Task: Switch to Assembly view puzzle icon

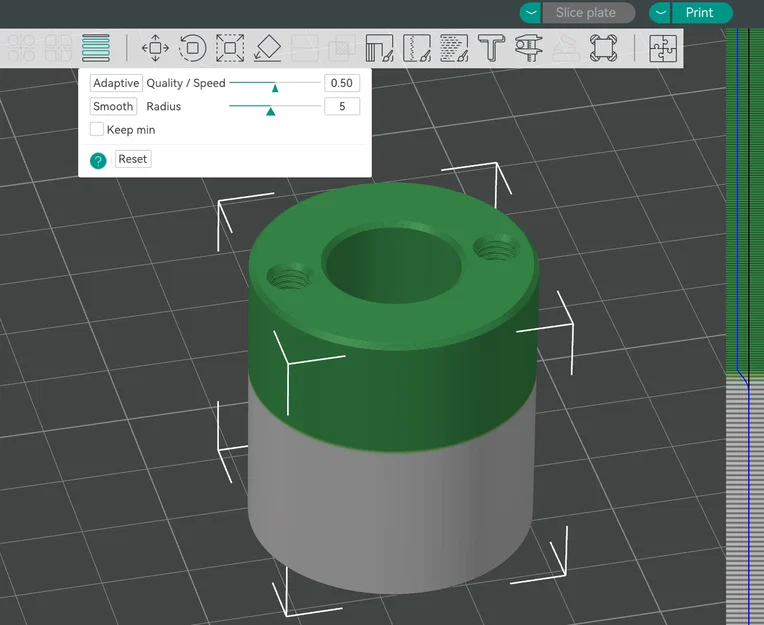Action: (x=663, y=48)
